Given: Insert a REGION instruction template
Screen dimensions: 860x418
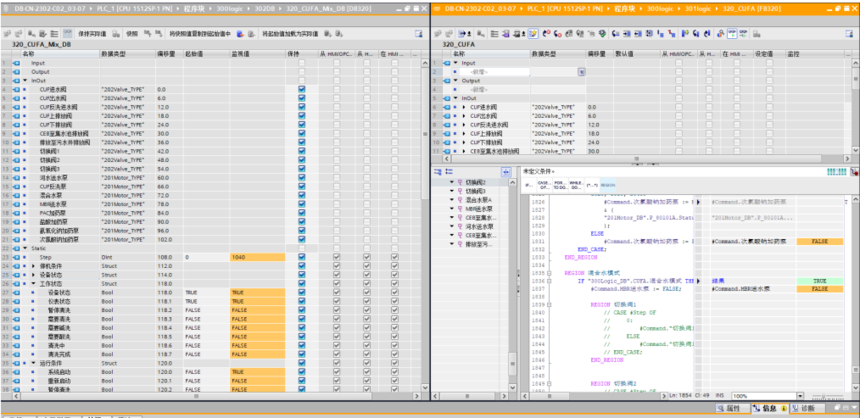Looking at the screenshot, I should [608, 184].
